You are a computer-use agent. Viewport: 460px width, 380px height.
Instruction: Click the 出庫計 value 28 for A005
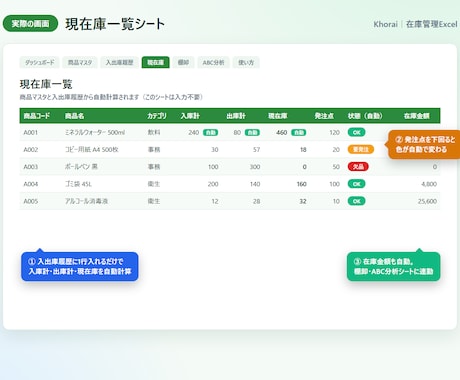pyautogui.click(x=256, y=201)
